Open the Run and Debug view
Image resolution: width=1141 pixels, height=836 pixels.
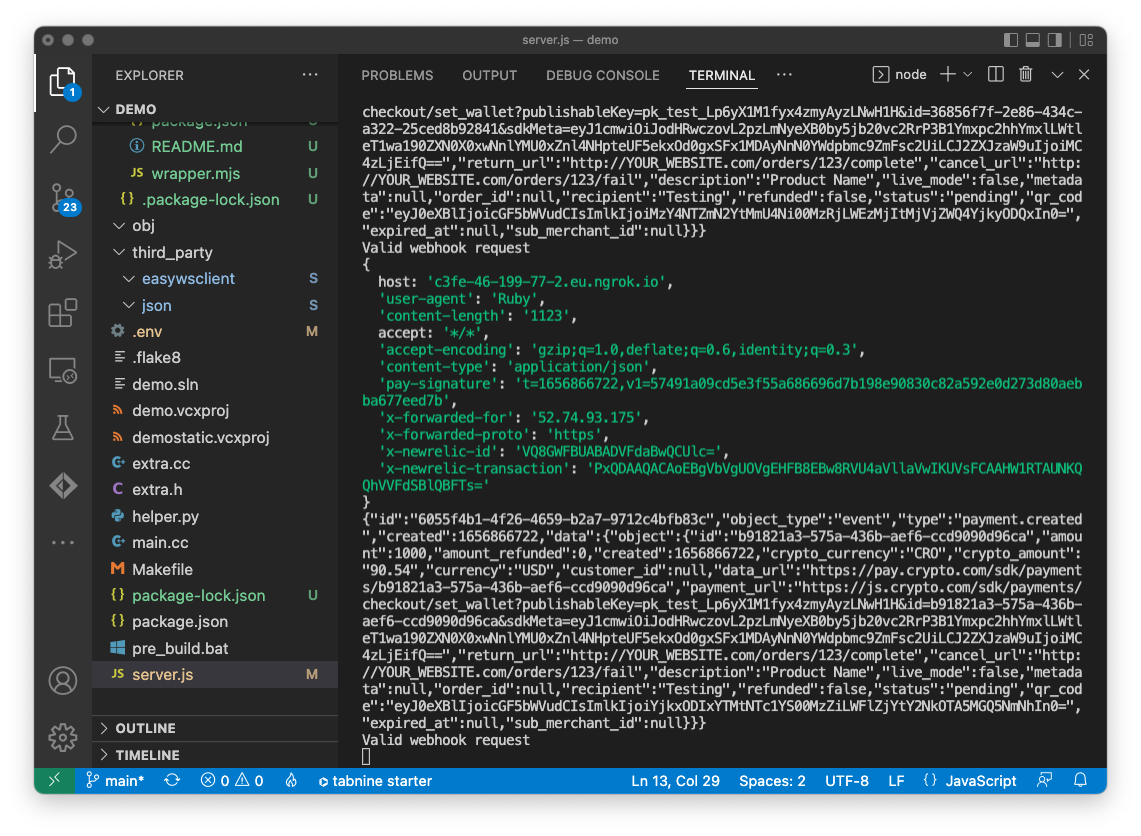63,255
